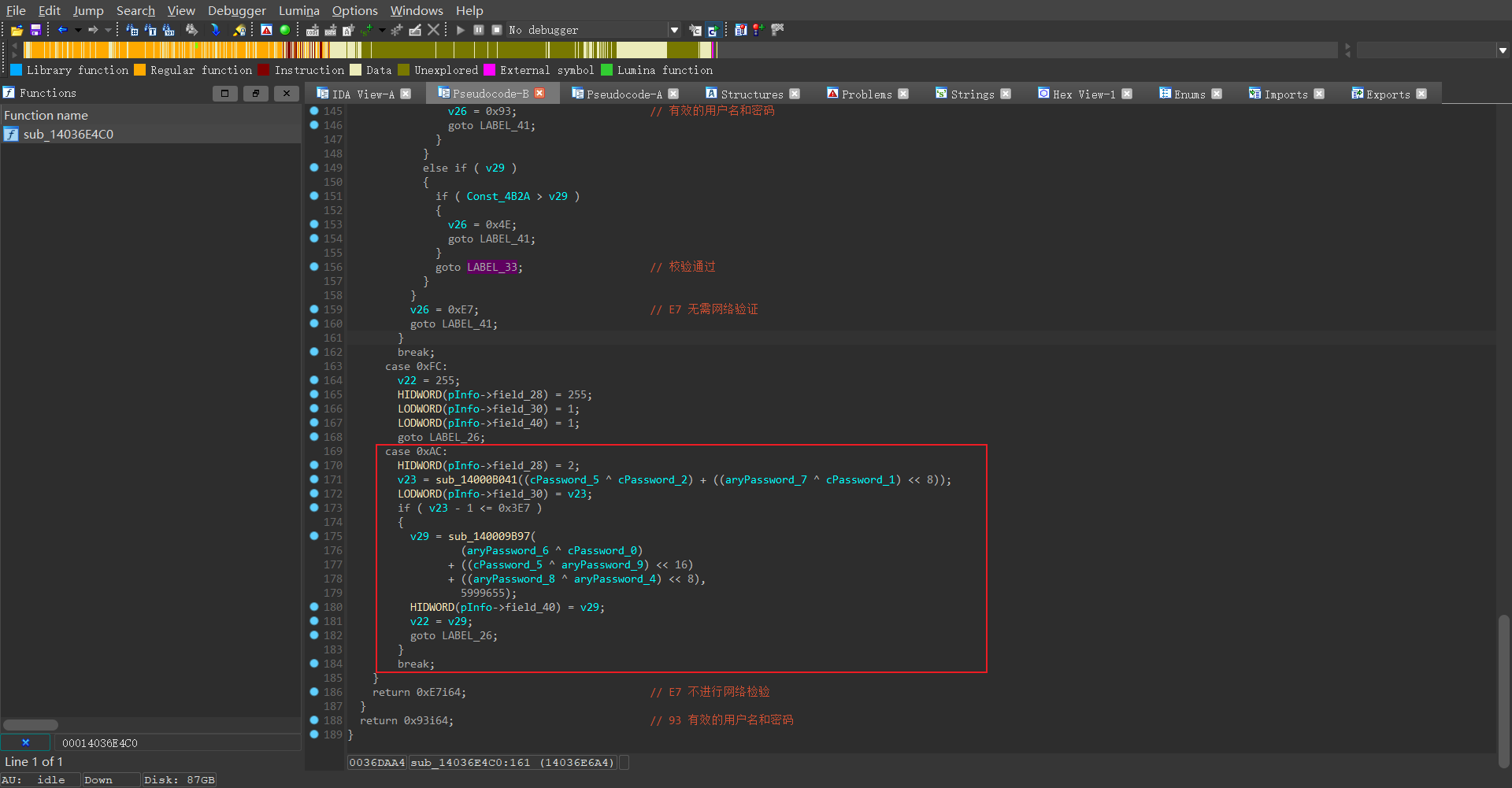Click the Open file toolbar icon

pos(17,30)
